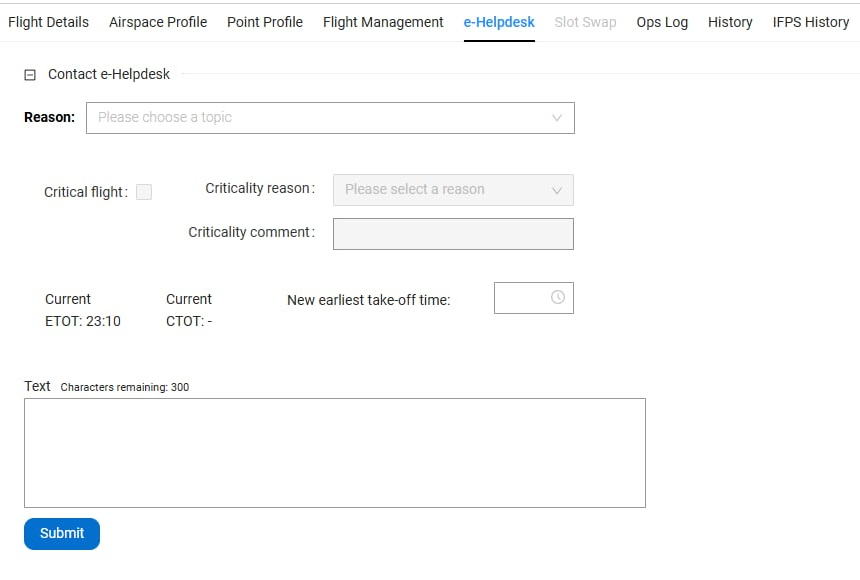The width and height of the screenshot is (860, 580).
Task: Open the 'Please choose a topic' dropdown
Action: [x=320, y=118]
